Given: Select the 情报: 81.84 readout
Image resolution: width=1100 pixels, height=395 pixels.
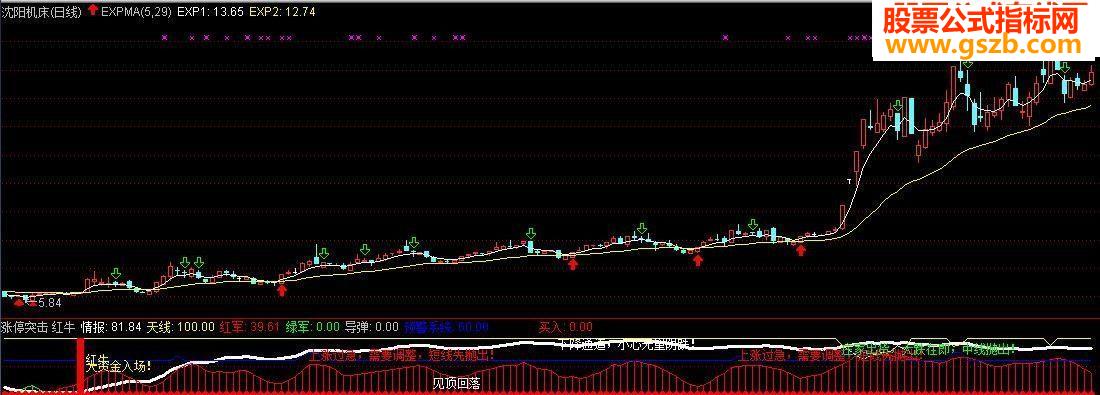Looking at the screenshot, I should pyautogui.click(x=112, y=326).
